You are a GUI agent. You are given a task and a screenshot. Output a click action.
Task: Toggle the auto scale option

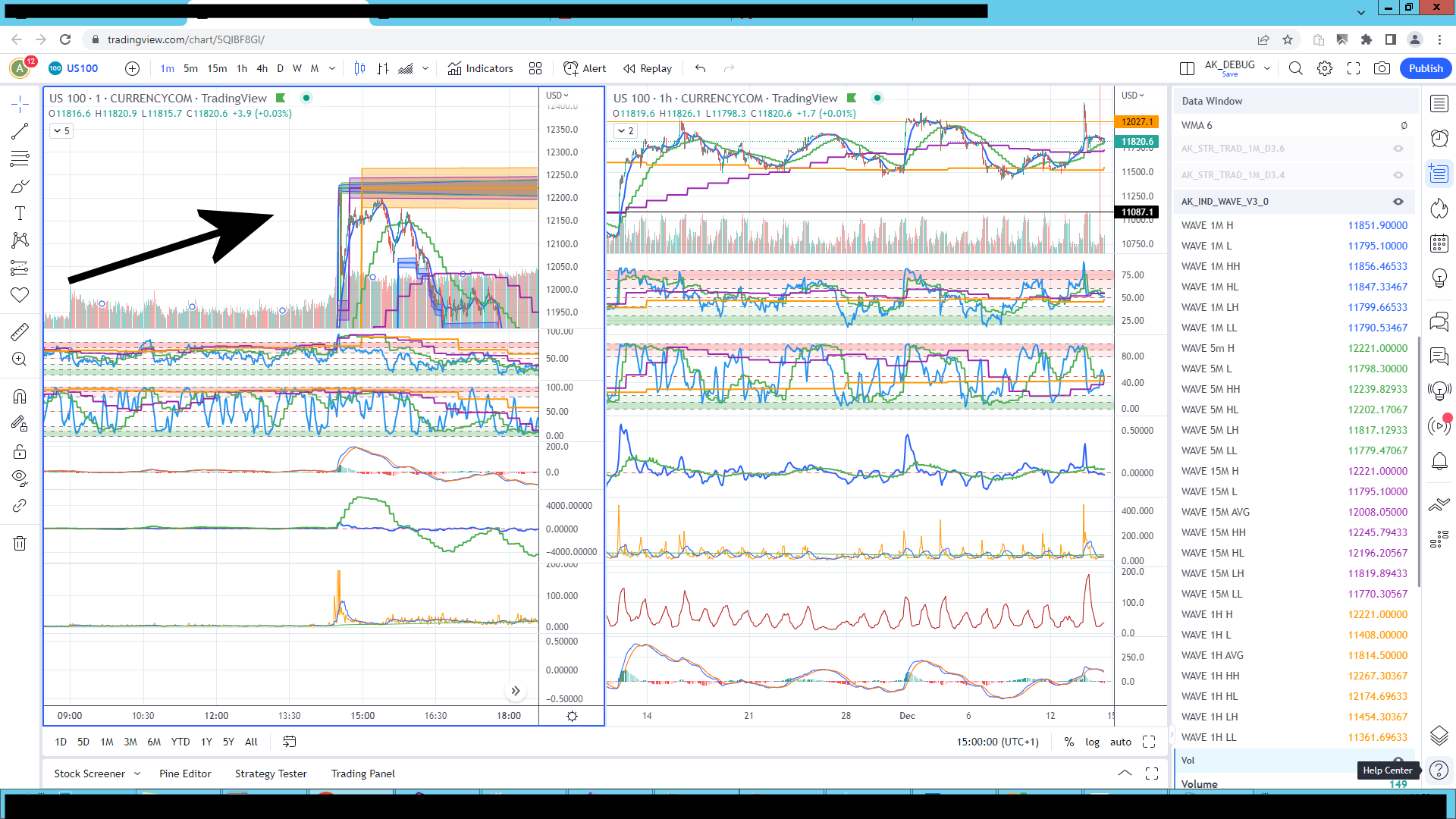(x=1120, y=742)
